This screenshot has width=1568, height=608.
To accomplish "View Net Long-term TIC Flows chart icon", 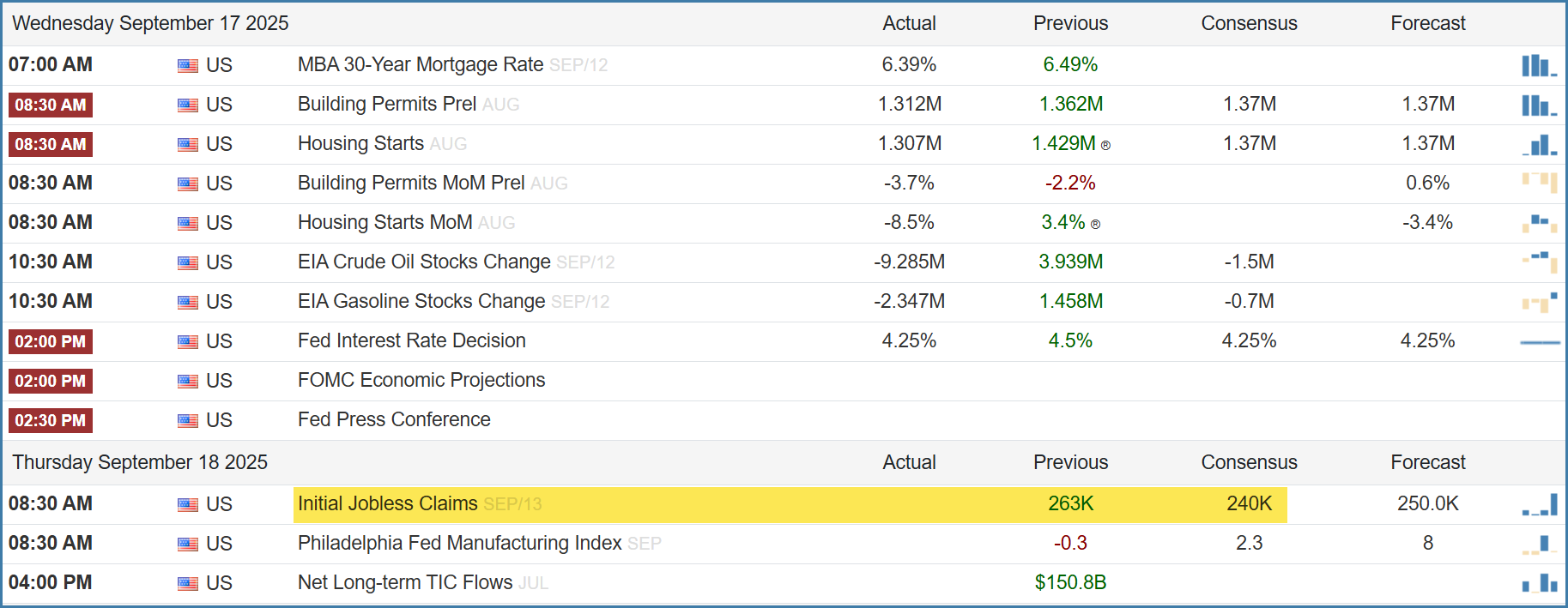I will [1540, 583].
